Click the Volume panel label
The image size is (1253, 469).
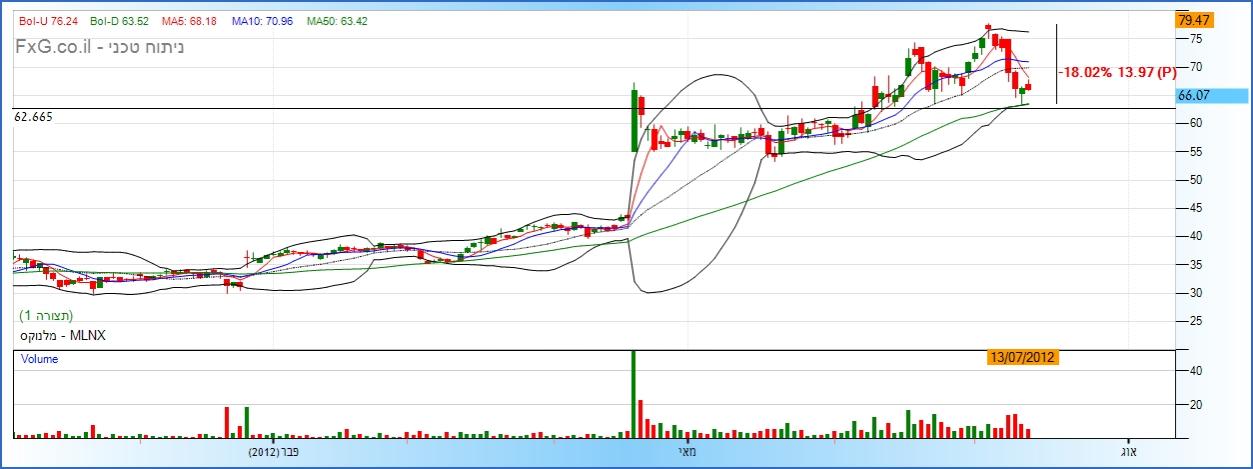pyautogui.click(x=38, y=359)
